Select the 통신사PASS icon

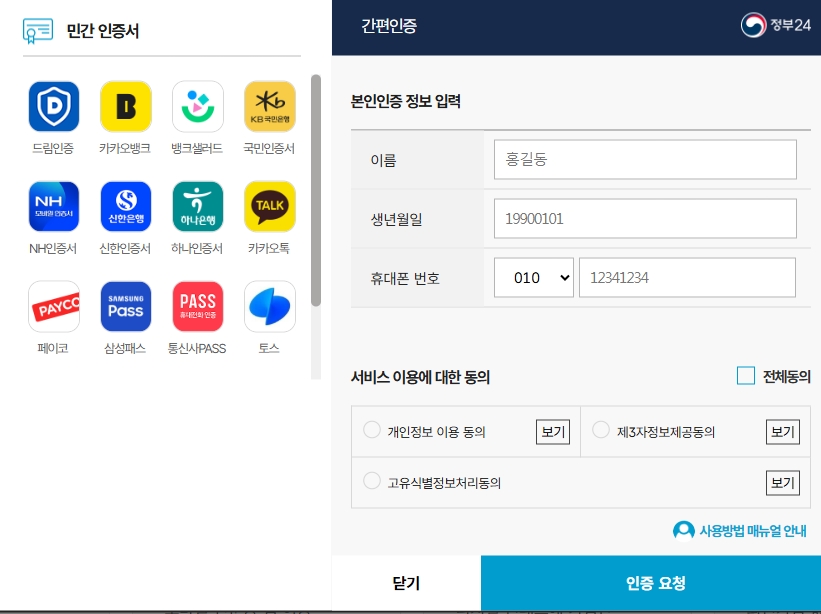click(198, 306)
